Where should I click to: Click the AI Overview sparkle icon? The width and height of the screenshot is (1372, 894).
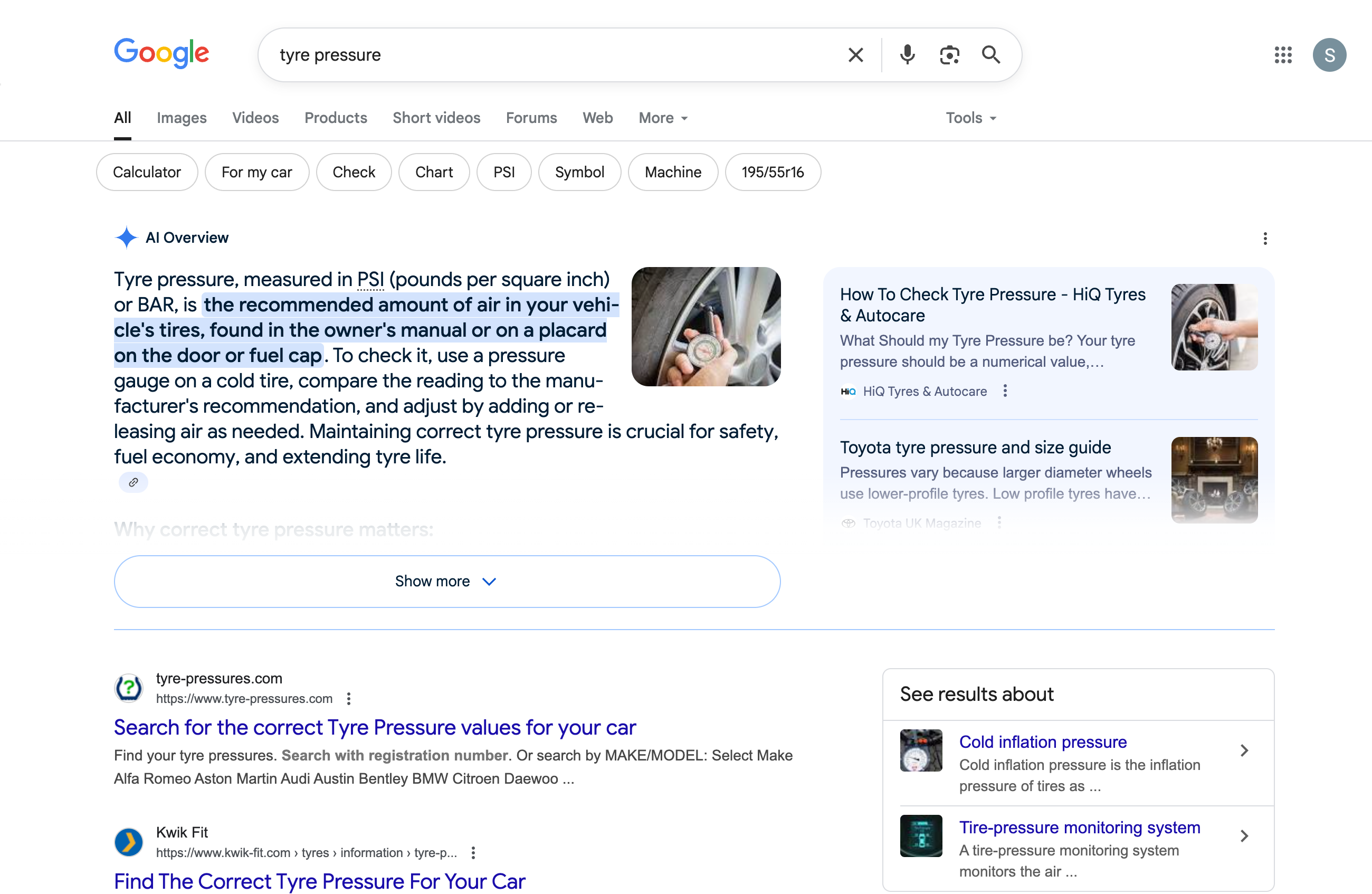[x=126, y=237]
